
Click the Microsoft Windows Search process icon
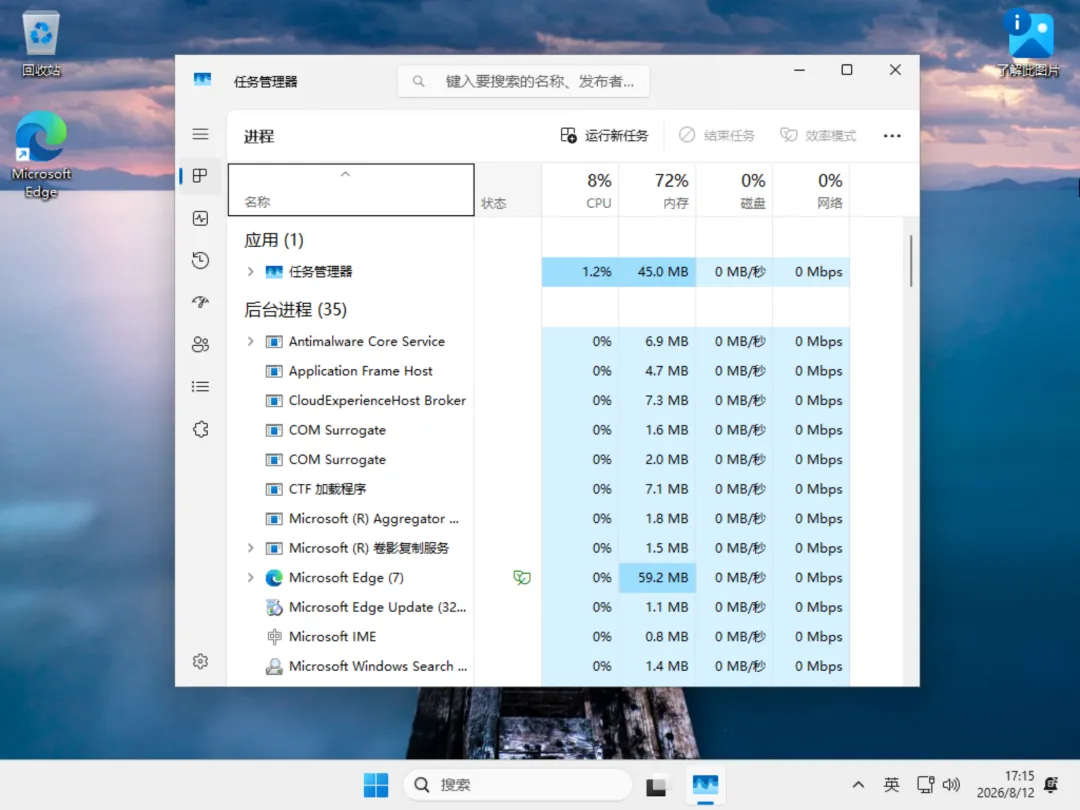[274, 667]
